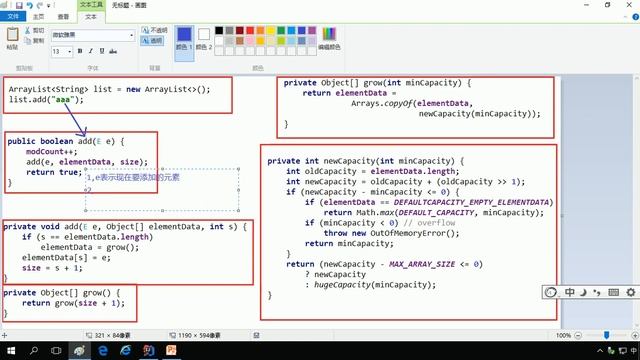The height and width of the screenshot is (360, 640).
Task: Click the 321 × 84 selection size readout
Action: (x=112, y=336)
